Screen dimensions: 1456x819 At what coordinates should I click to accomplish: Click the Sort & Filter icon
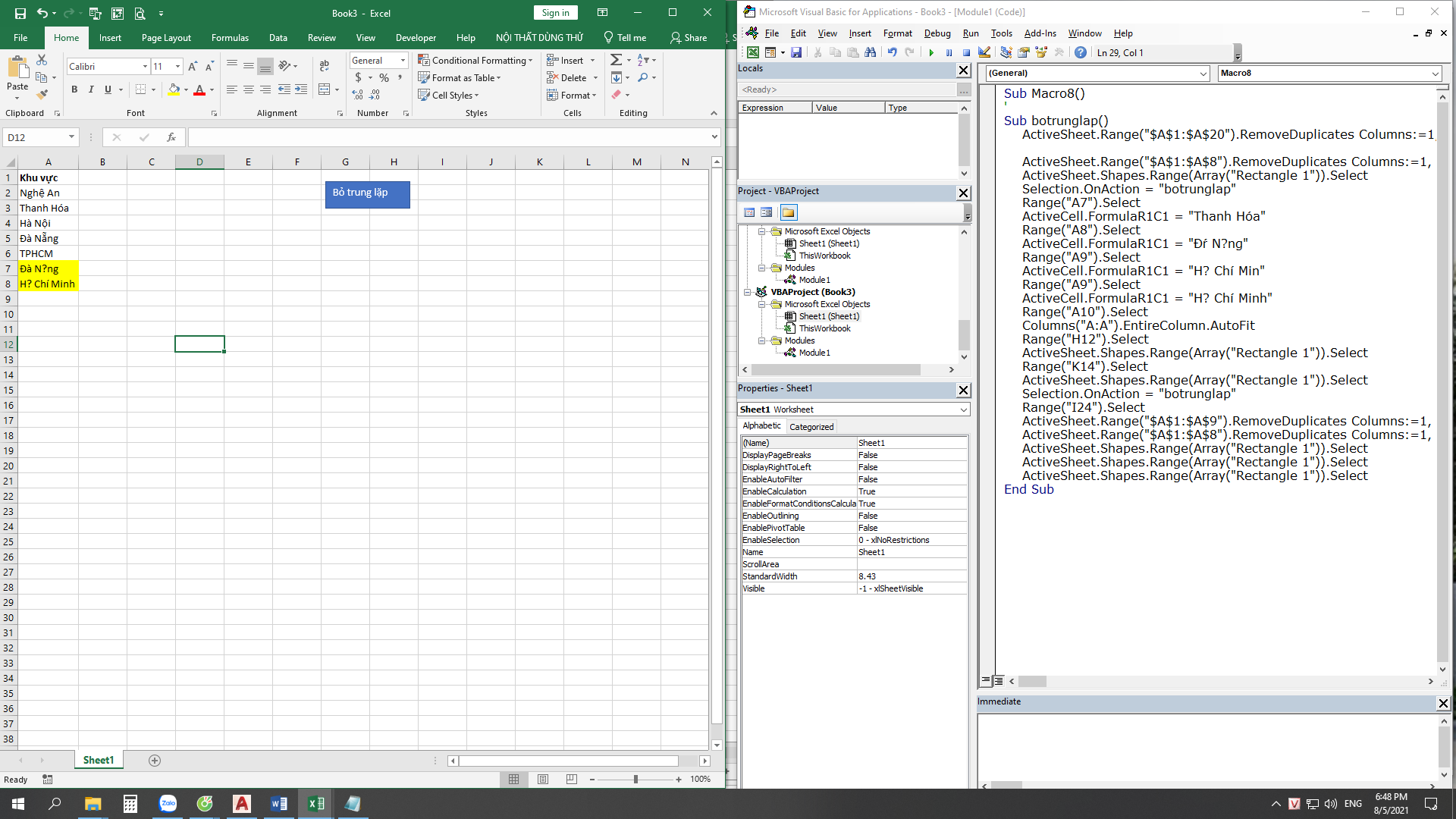pos(643,60)
